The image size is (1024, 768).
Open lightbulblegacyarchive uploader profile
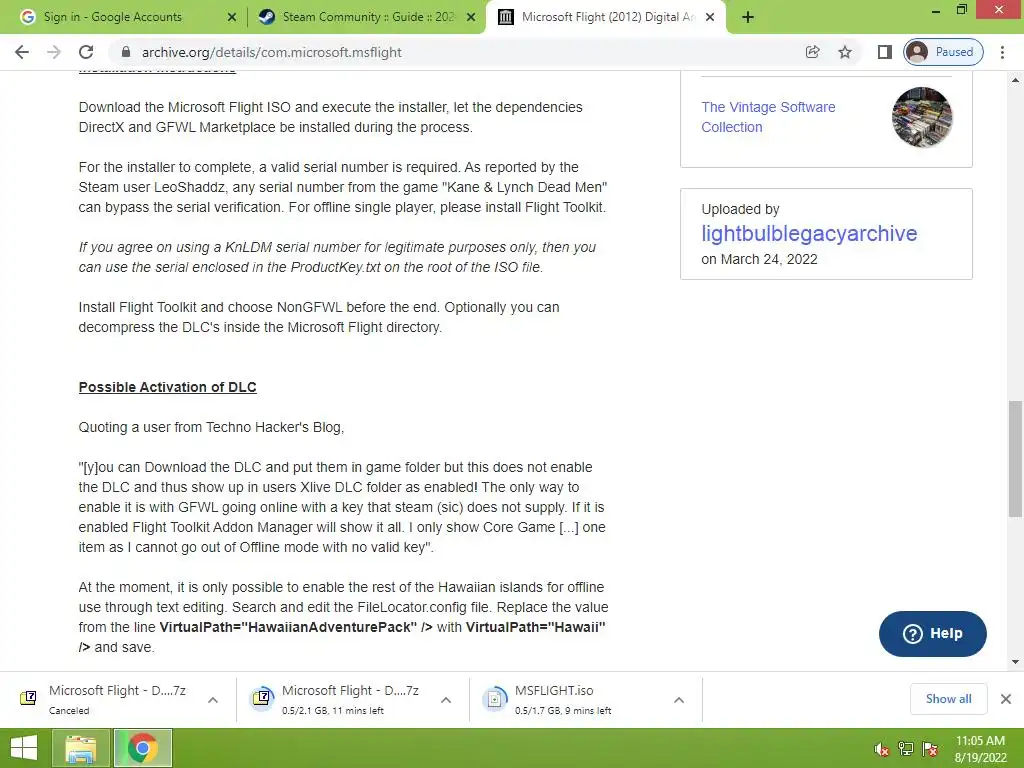pos(809,233)
